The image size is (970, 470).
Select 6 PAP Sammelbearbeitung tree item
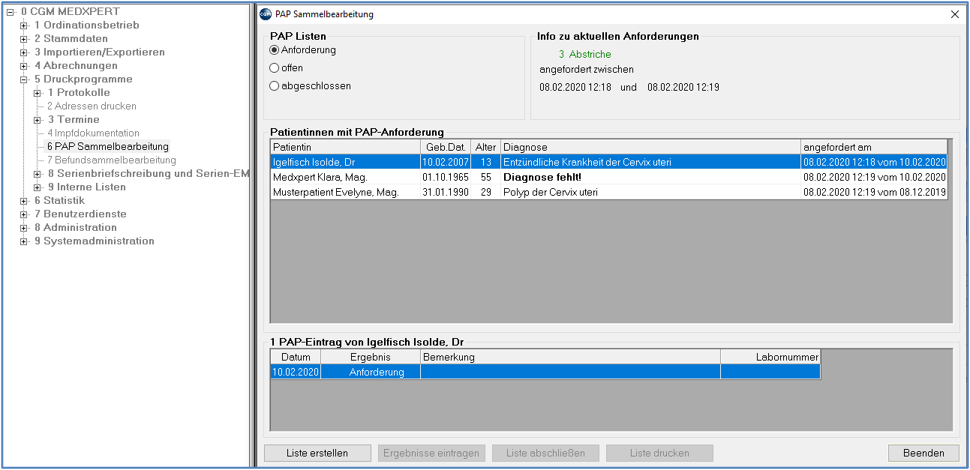pyautogui.click(x=108, y=147)
